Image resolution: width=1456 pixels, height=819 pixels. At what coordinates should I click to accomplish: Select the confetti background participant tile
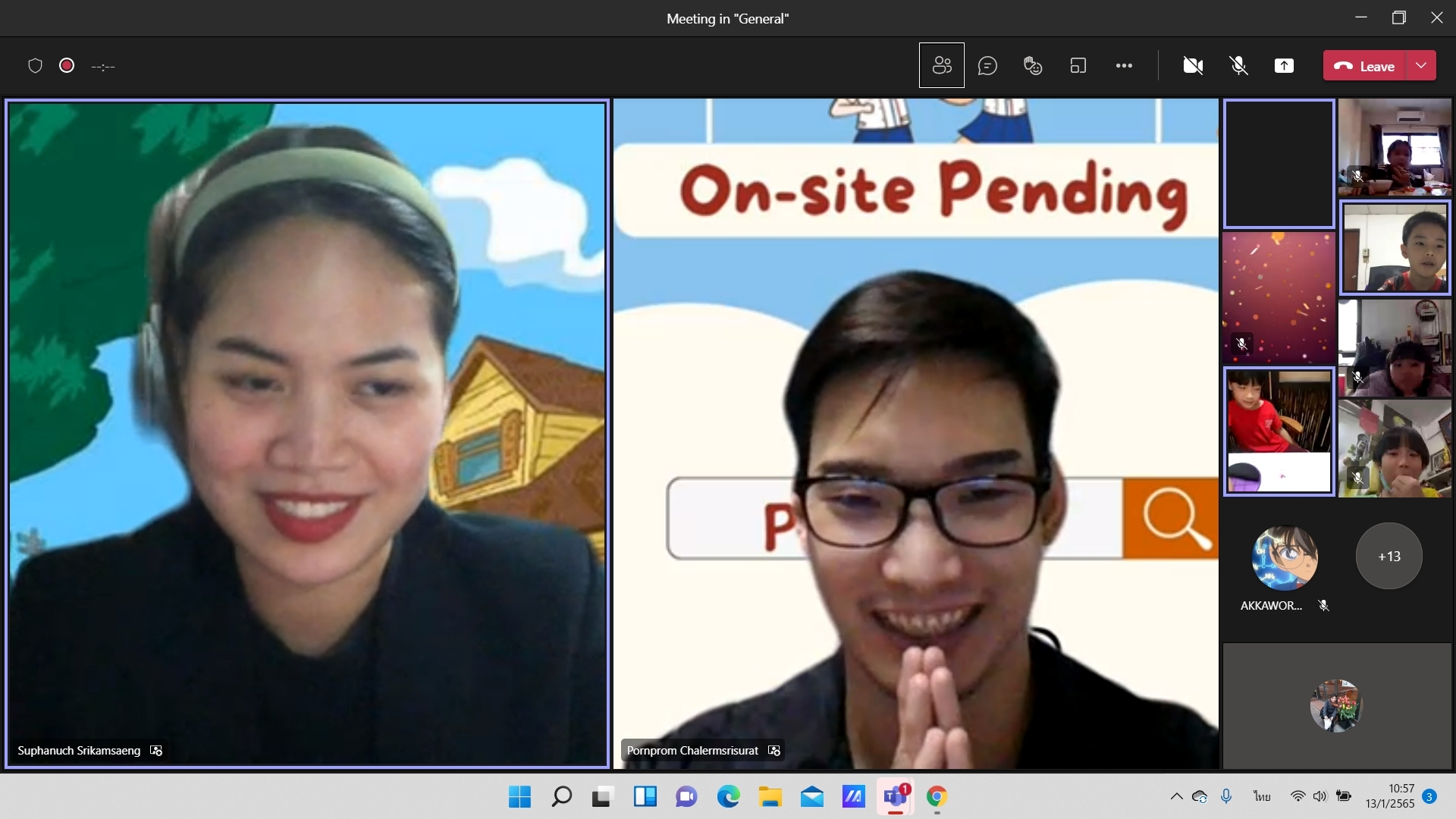1279,297
